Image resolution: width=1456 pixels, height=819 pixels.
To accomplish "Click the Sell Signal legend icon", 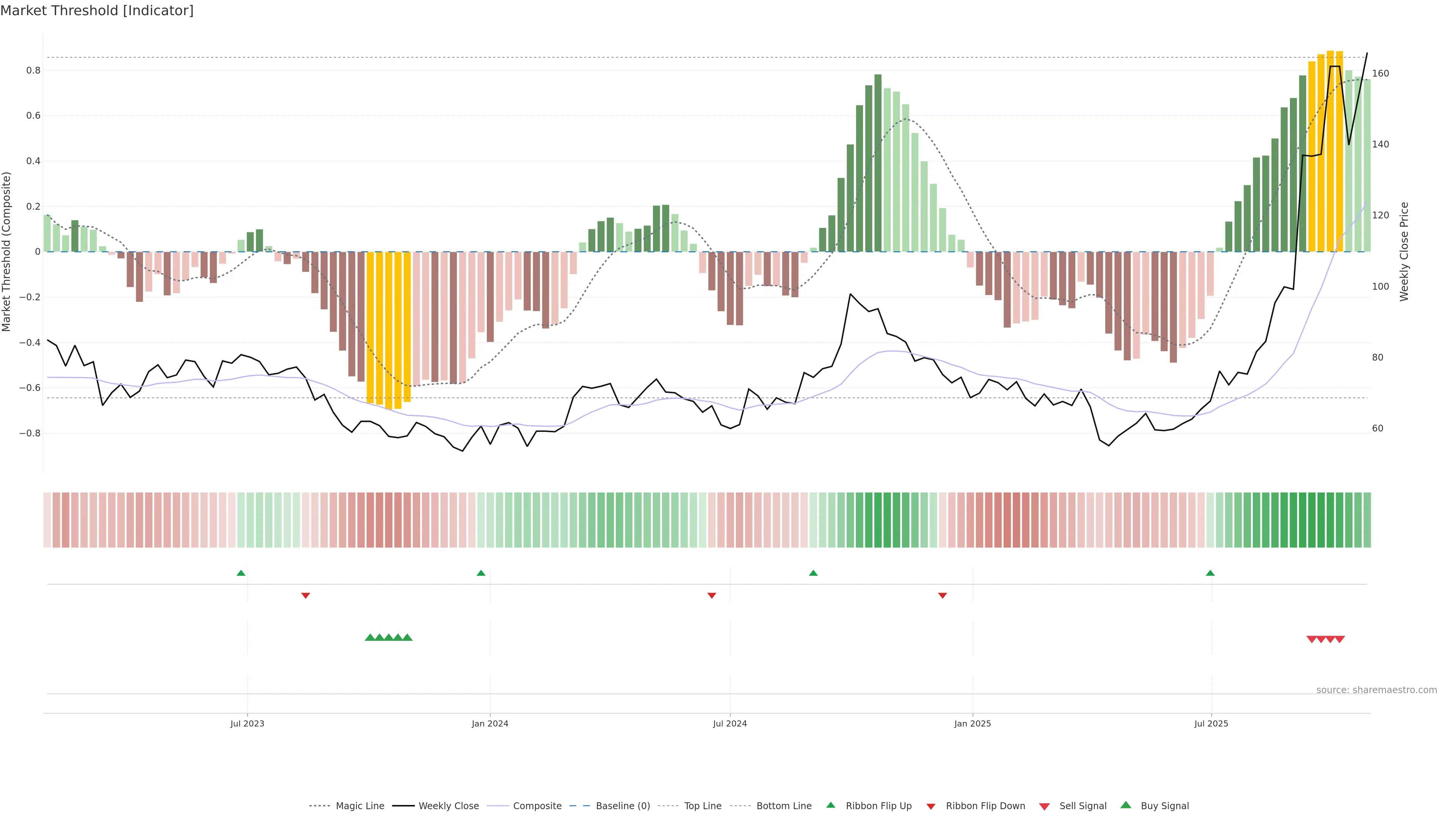I will [1045, 806].
